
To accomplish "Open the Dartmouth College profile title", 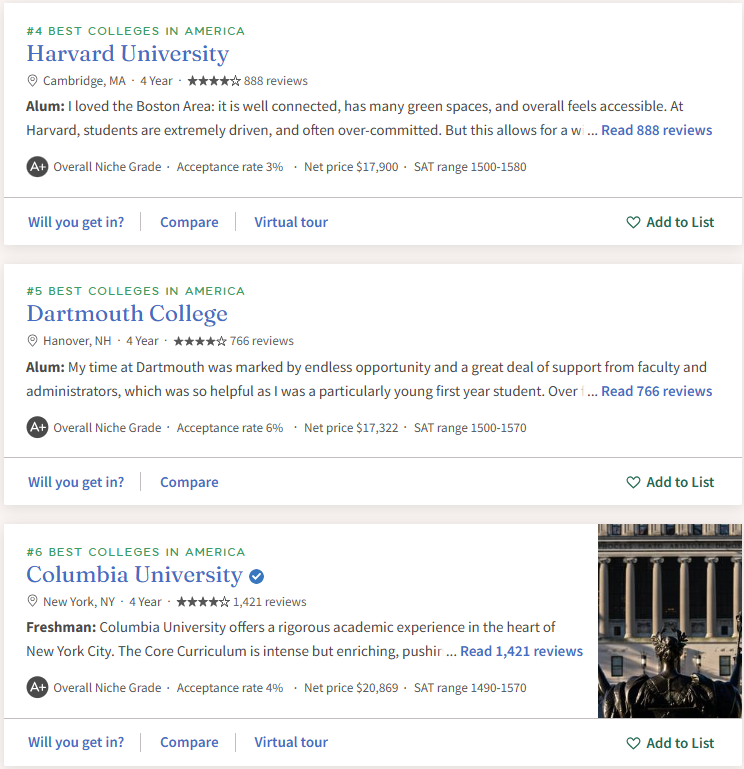I will coord(127,314).
